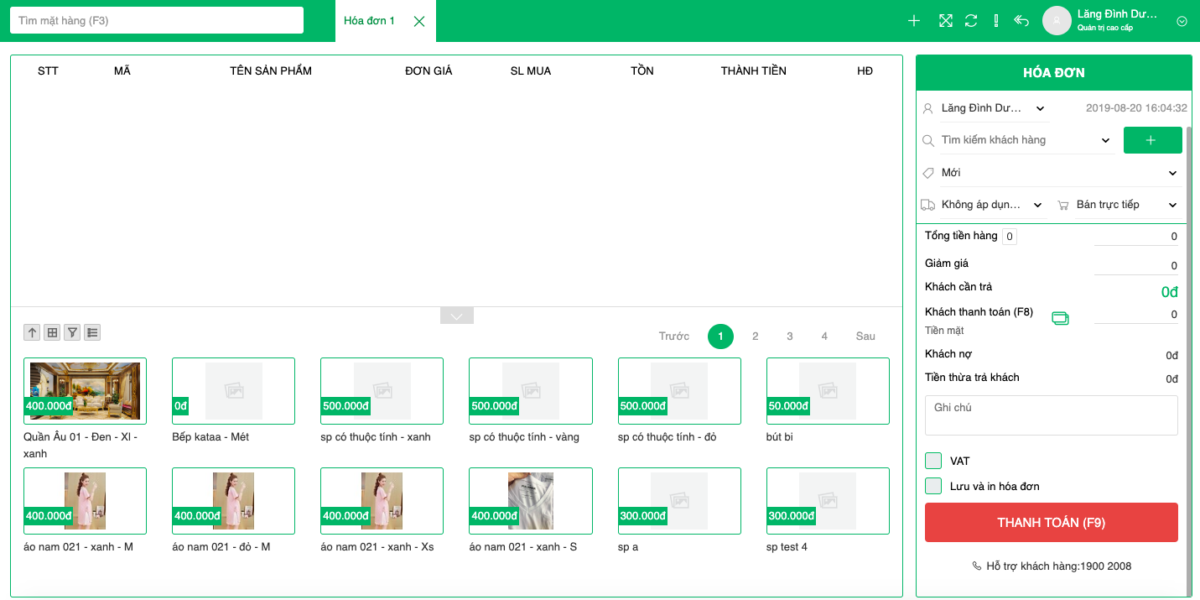Select the 'Hóa đơn 1' tab
This screenshot has height=600, width=1200.
tap(370, 21)
